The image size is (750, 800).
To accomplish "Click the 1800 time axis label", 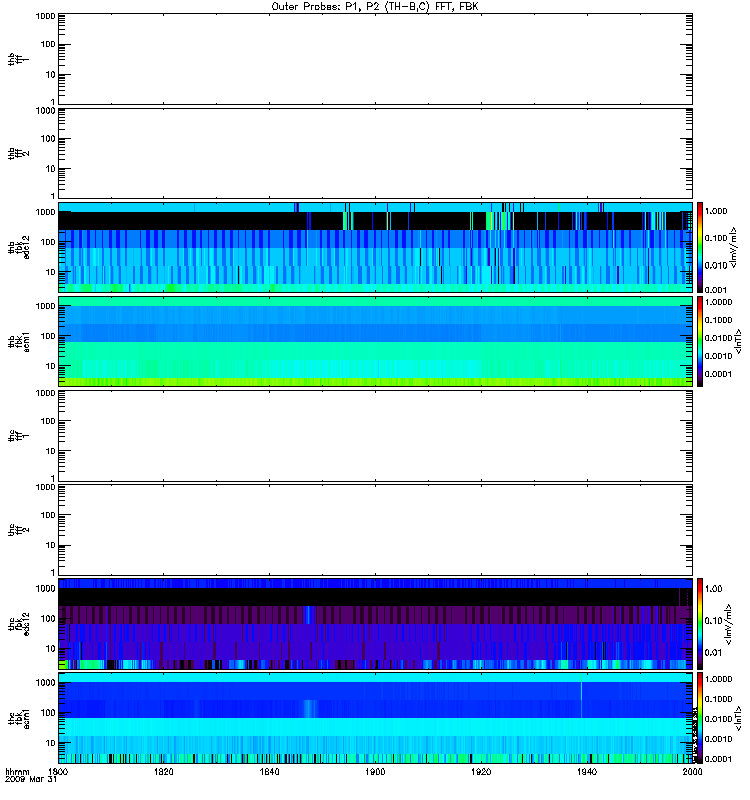I will pos(58,771).
